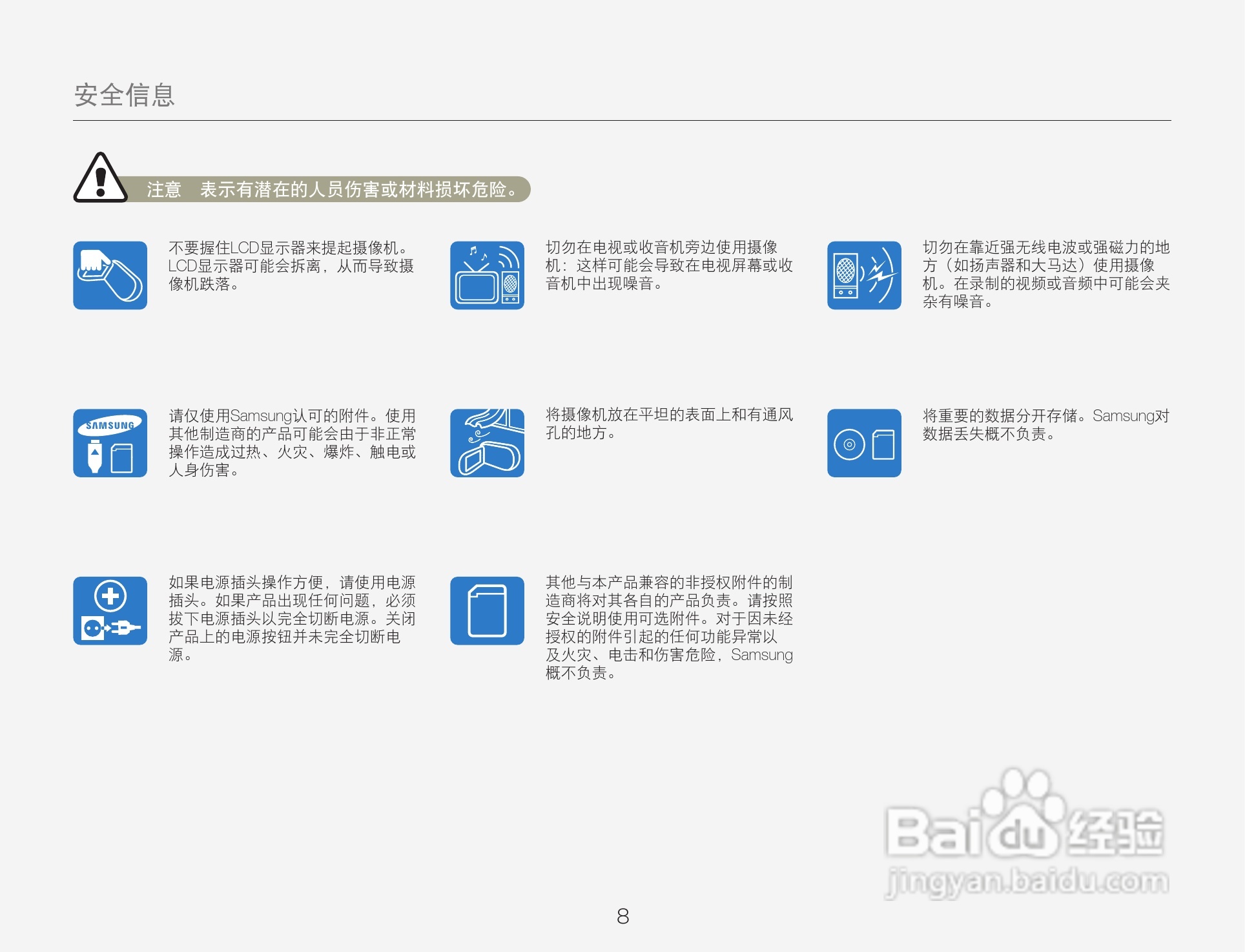Click the text about strong magnetic fields
This screenshot has width=1245, height=952.
click(1045, 274)
